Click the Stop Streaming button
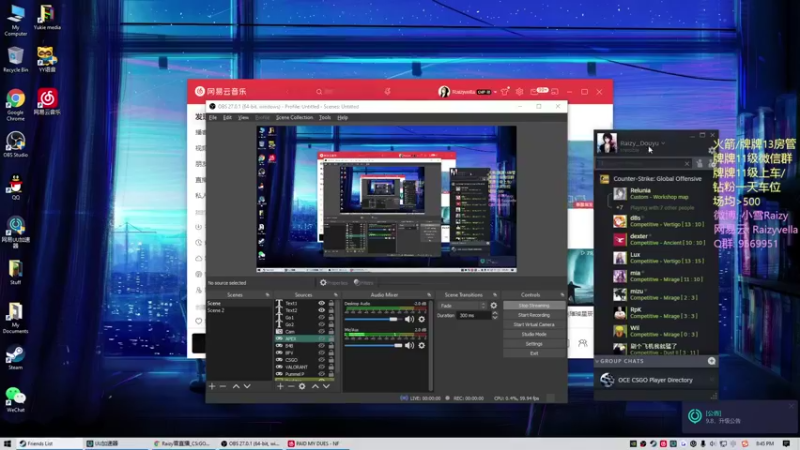800x450 pixels. point(534,306)
